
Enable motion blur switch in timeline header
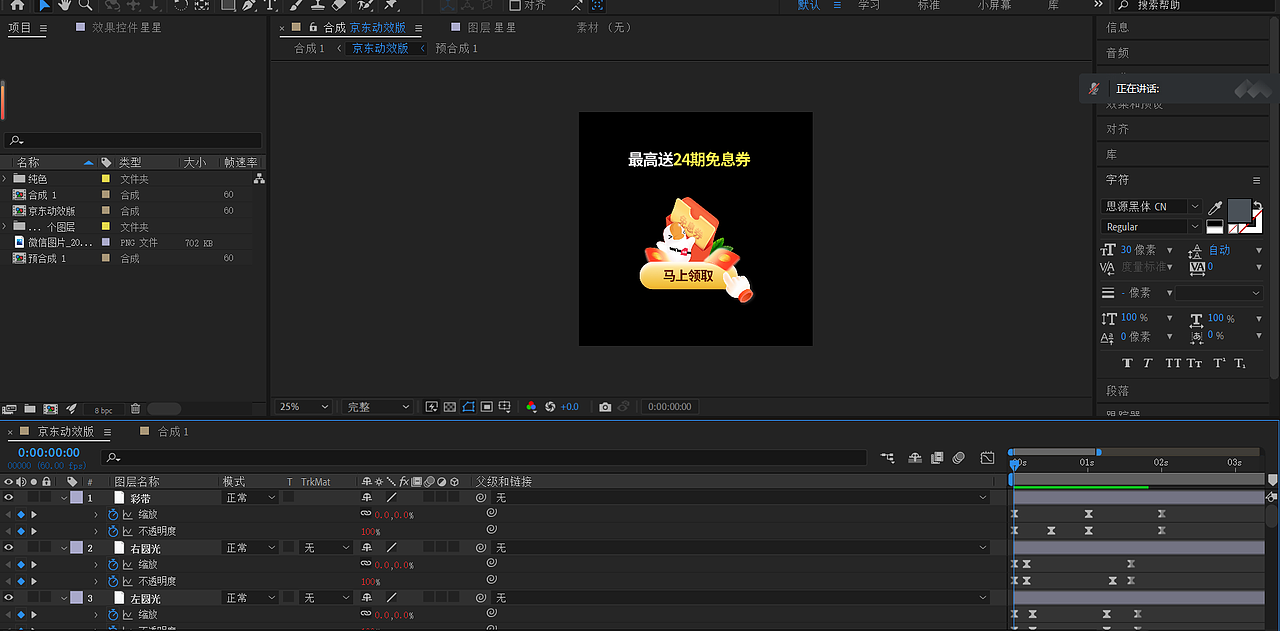click(x=959, y=458)
